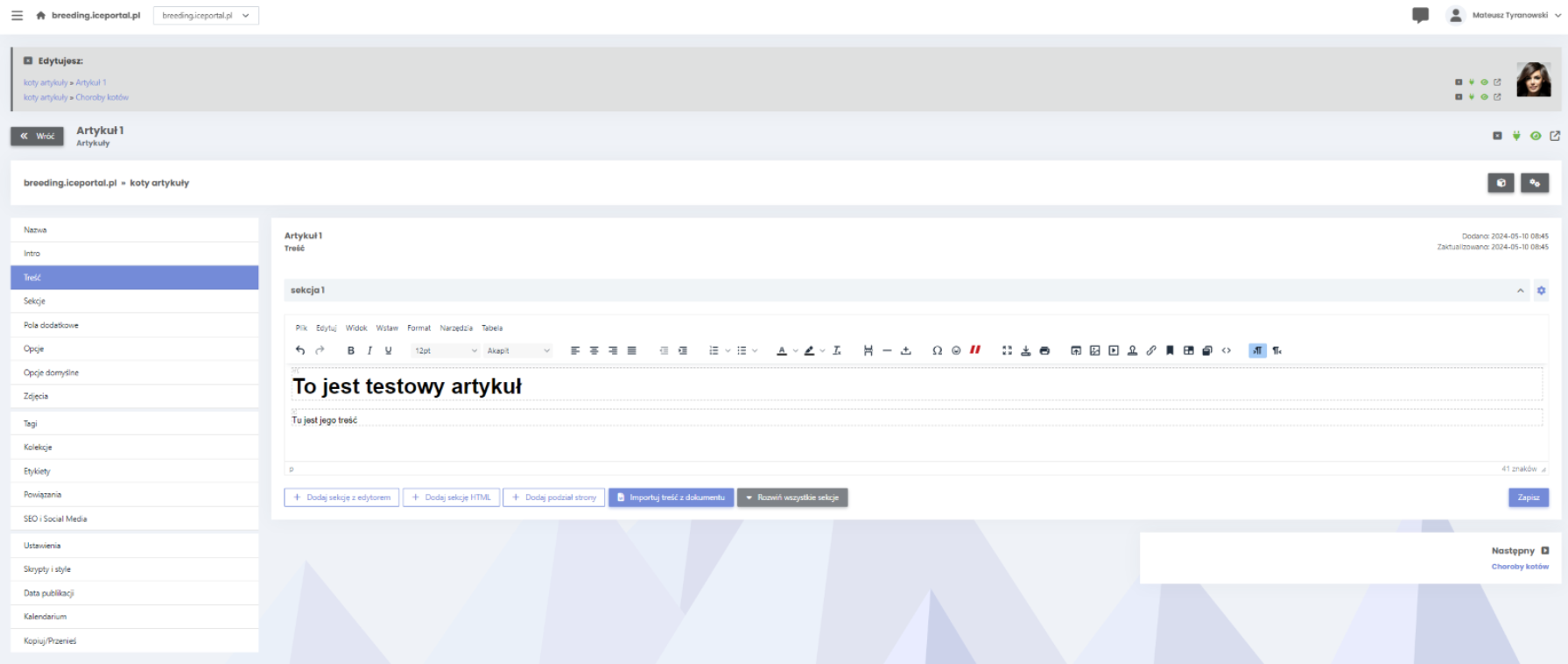Open the Akapit block format dropdown
The image size is (1568, 664).
click(518, 350)
